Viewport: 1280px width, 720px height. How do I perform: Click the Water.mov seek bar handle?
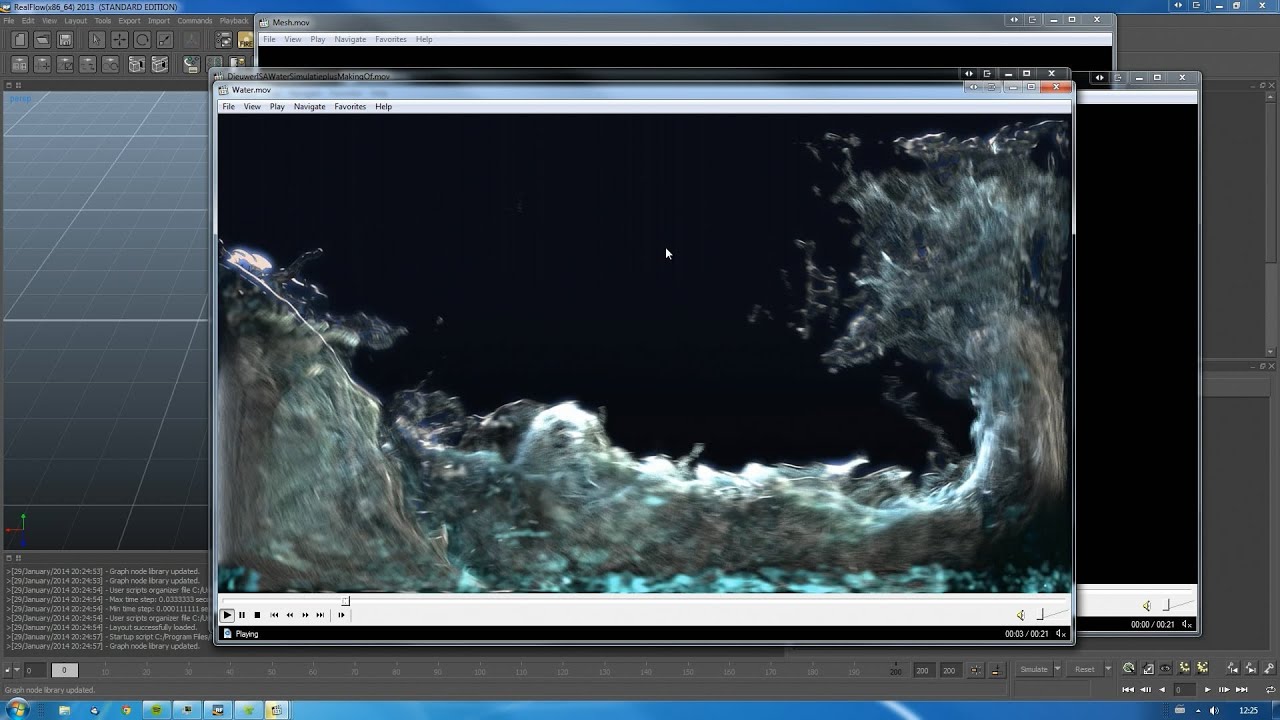(346, 601)
